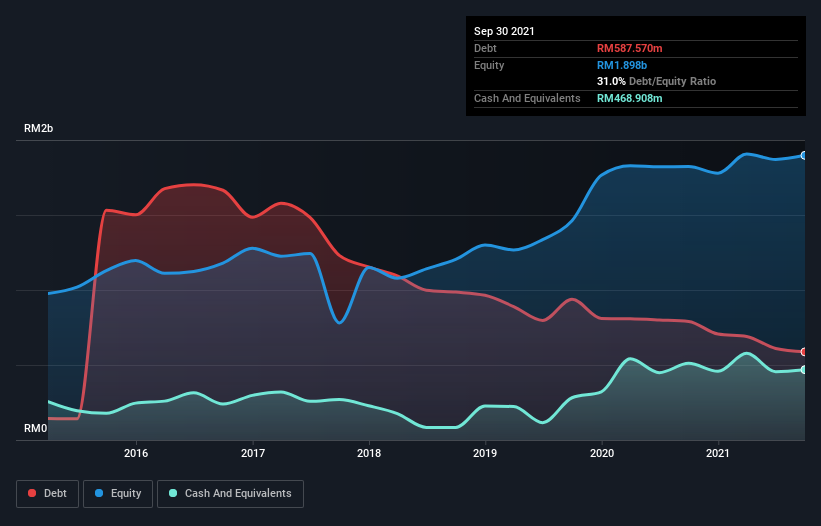Viewport: 821px width, 526px height.
Task: Toggle the Debt series legend button
Action: (x=48, y=494)
